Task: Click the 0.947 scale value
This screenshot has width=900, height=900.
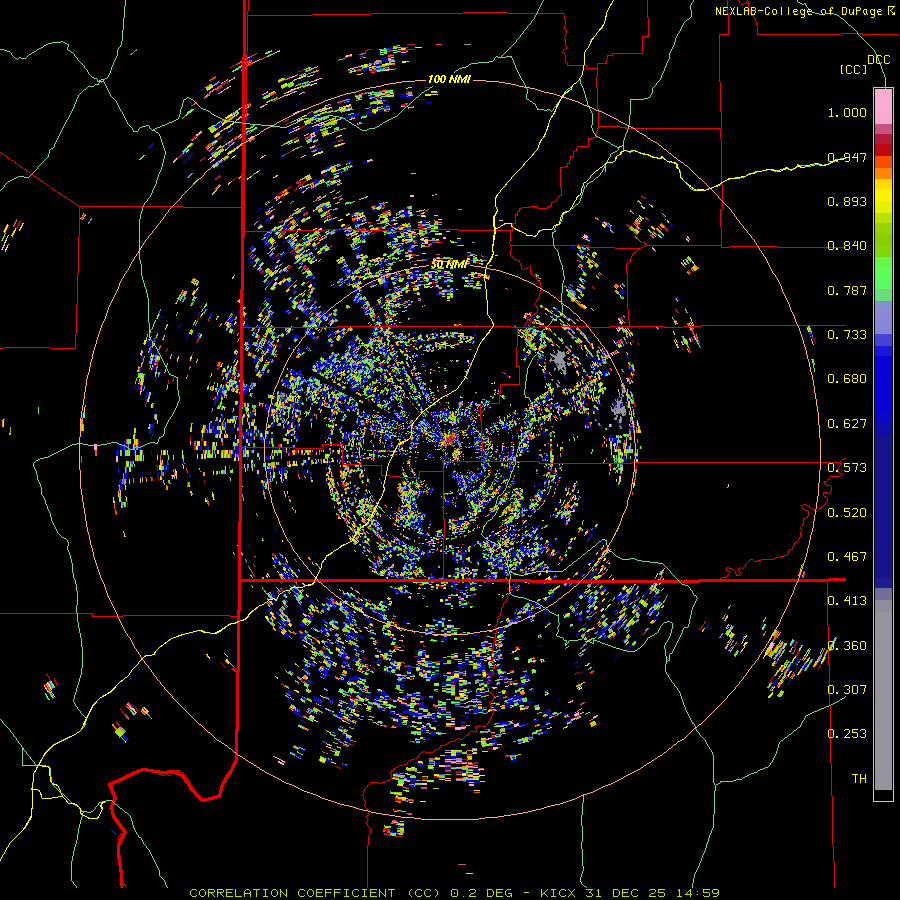Action: tap(847, 157)
